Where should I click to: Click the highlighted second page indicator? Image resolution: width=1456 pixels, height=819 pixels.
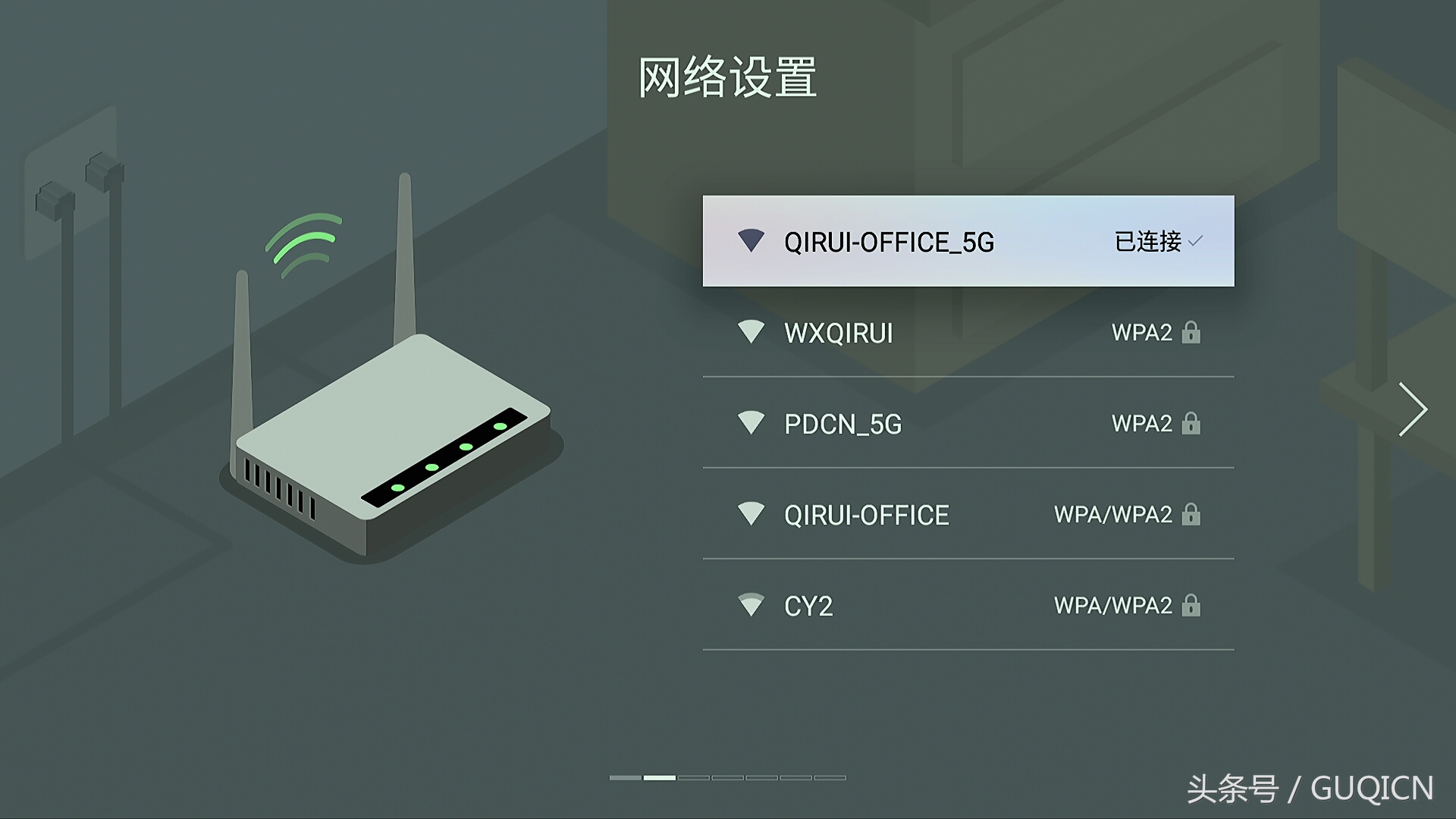pos(660,777)
